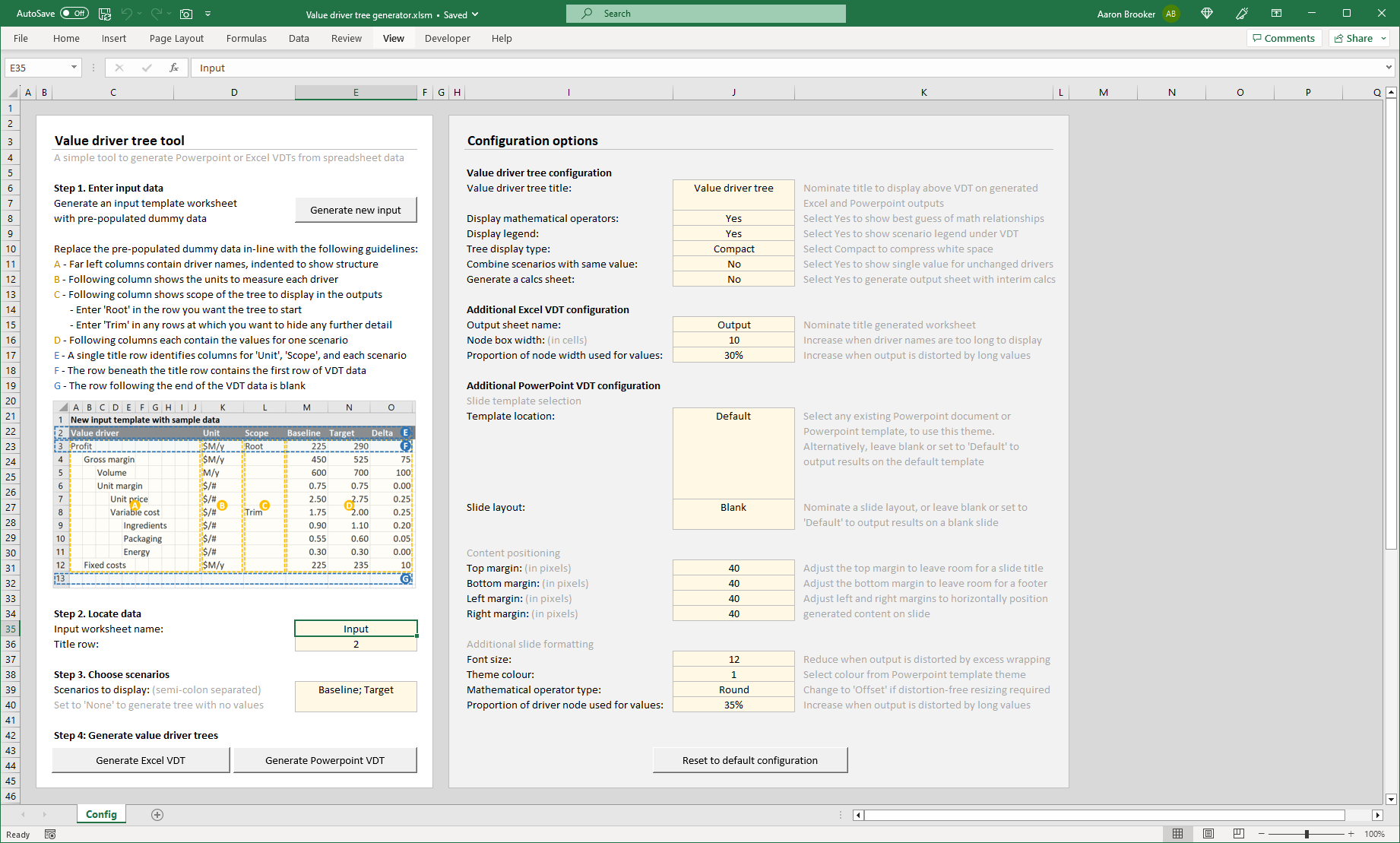Click horizontal scrollbar left arrow
Screen dimensions: 1400x843
(x=858, y=815)
